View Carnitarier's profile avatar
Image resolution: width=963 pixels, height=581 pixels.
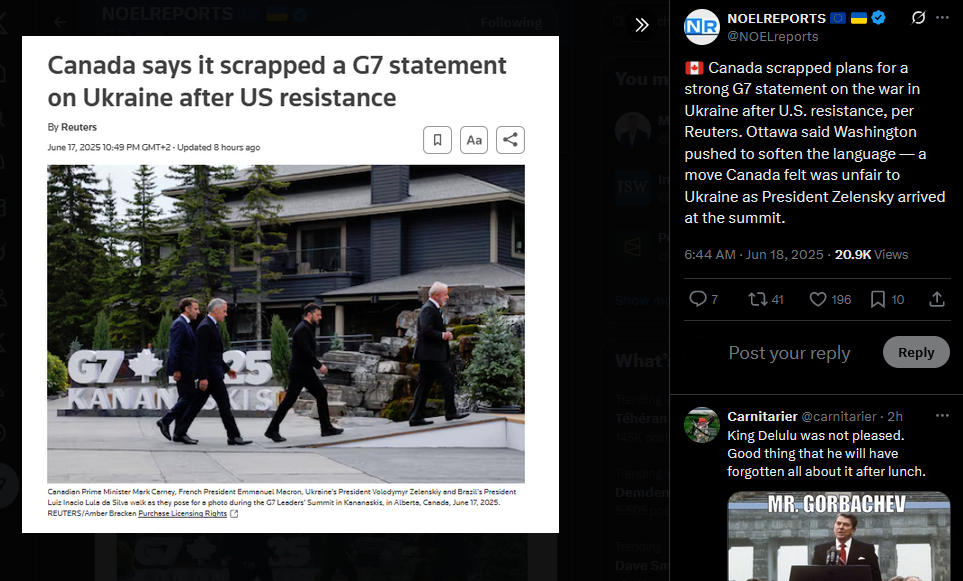701,425
